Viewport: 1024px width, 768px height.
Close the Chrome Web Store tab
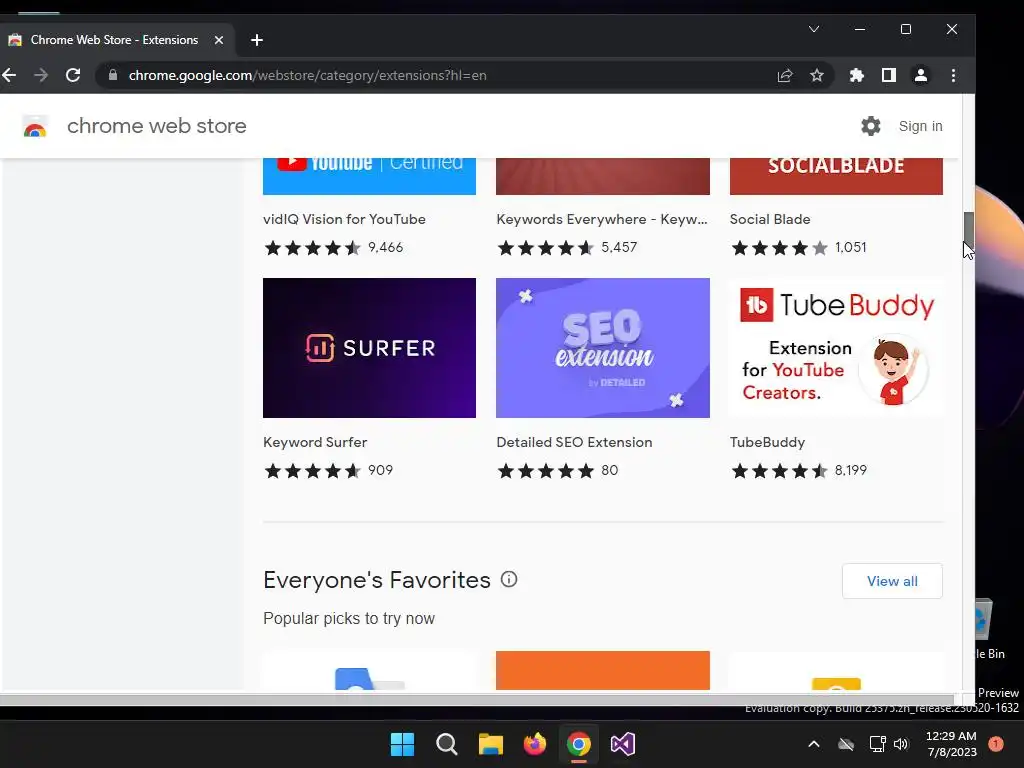219,40
